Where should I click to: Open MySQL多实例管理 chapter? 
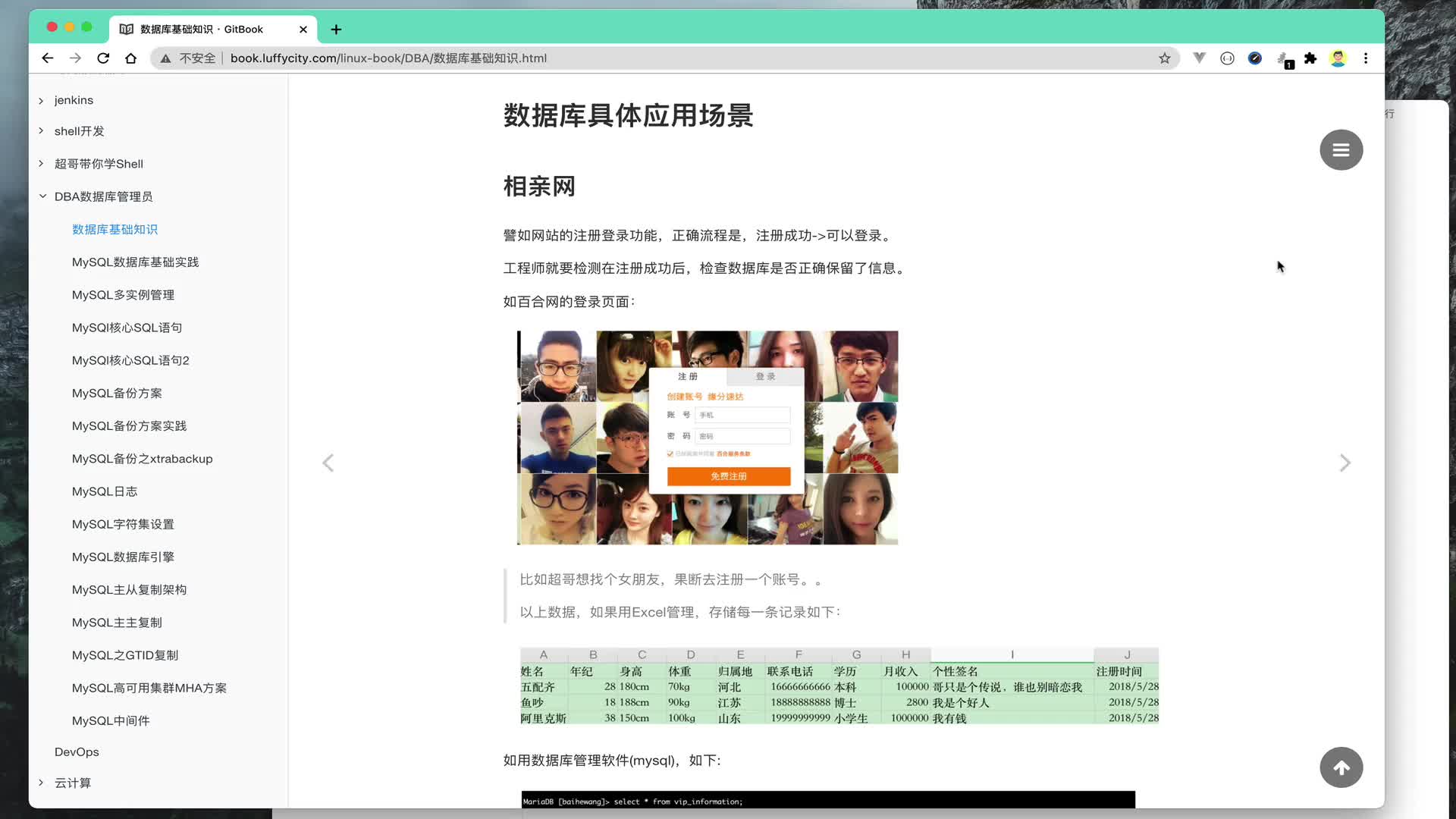pyautogui.click(x=123, y=295)
